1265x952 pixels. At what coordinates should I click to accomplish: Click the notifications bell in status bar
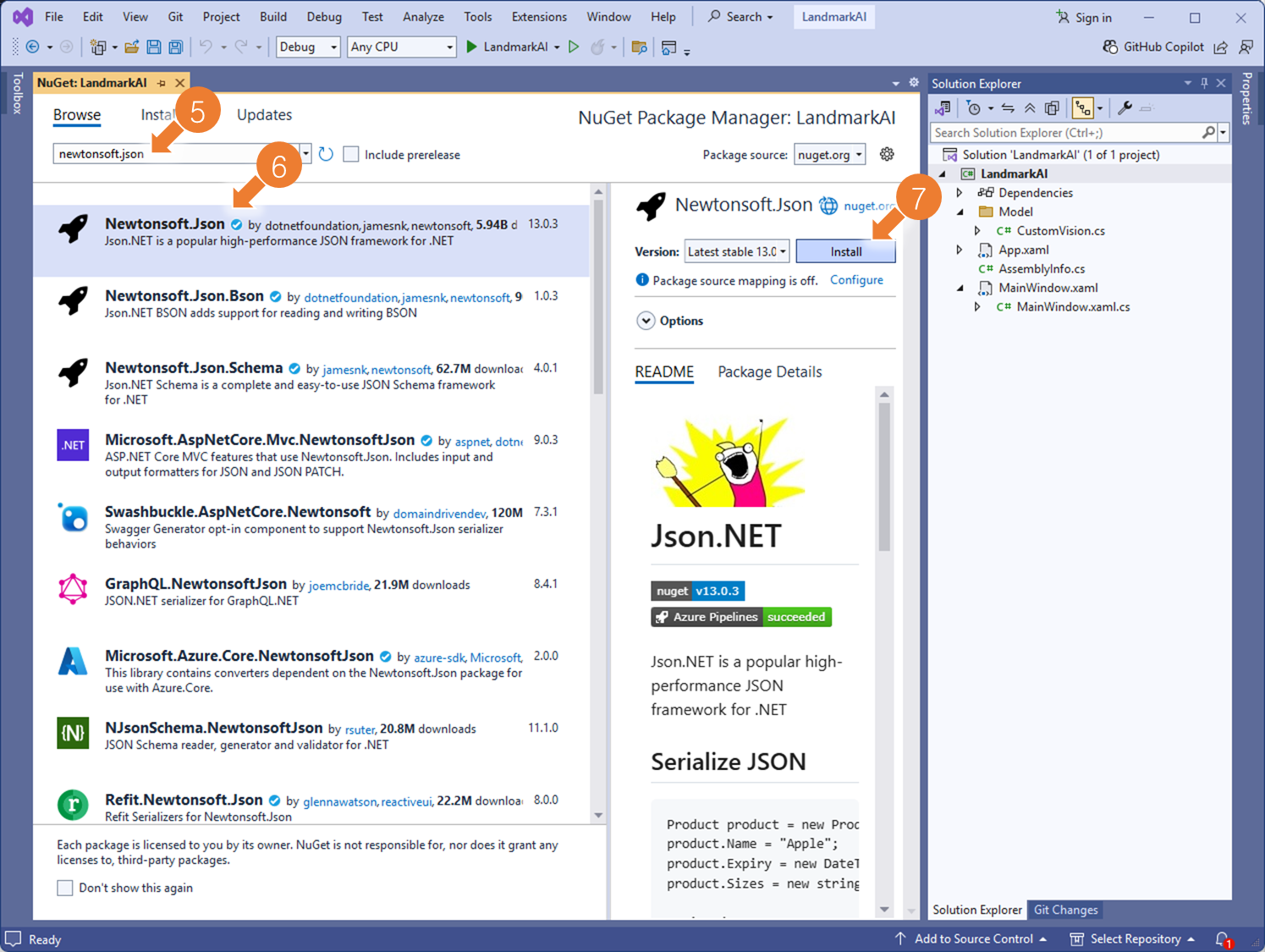(1223, 939)
